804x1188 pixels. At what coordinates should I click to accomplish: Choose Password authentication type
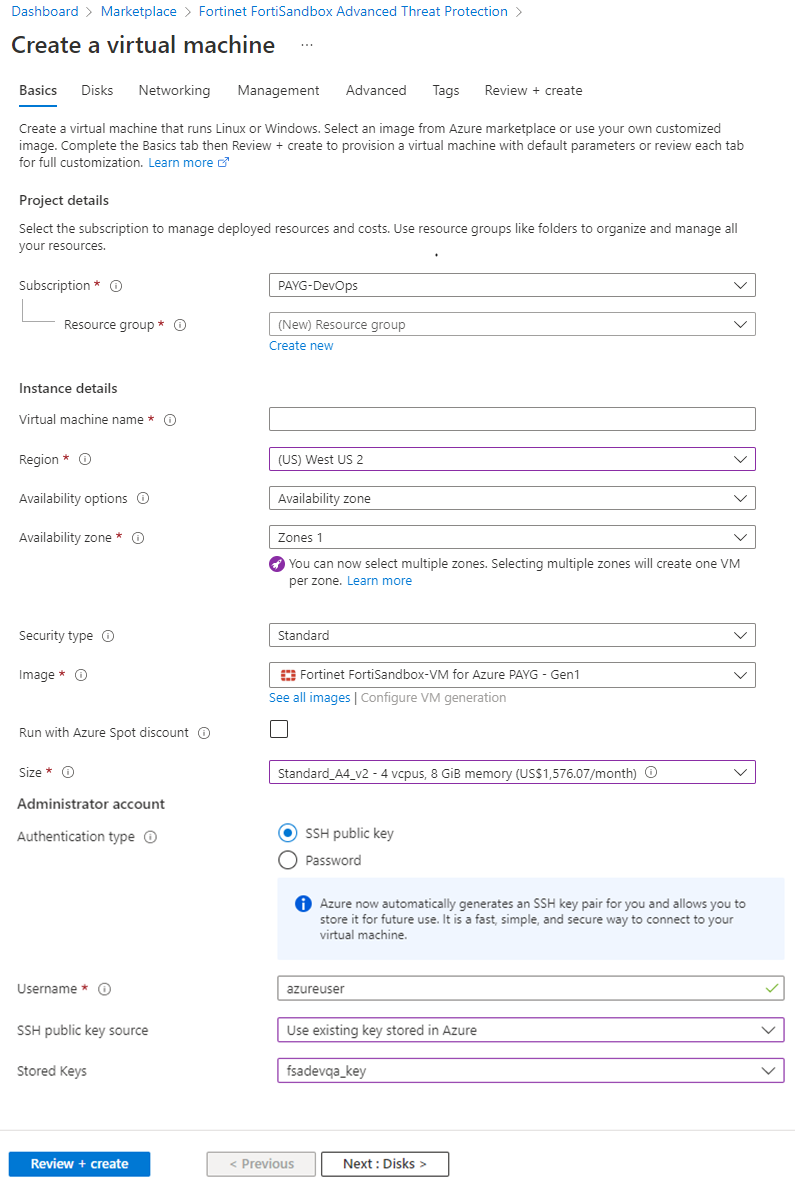click(x=288, y=860)
